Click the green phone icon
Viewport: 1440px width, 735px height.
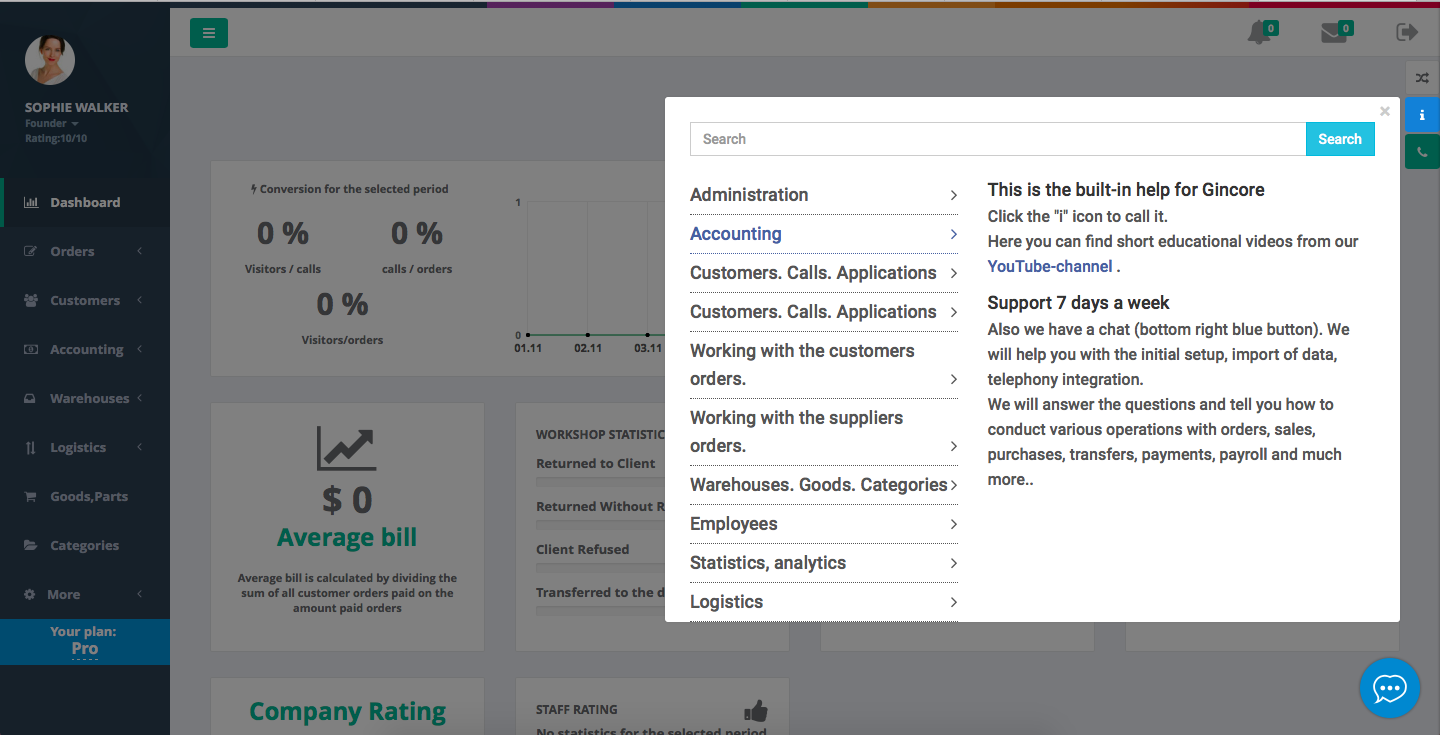(x=1422, y=152)
